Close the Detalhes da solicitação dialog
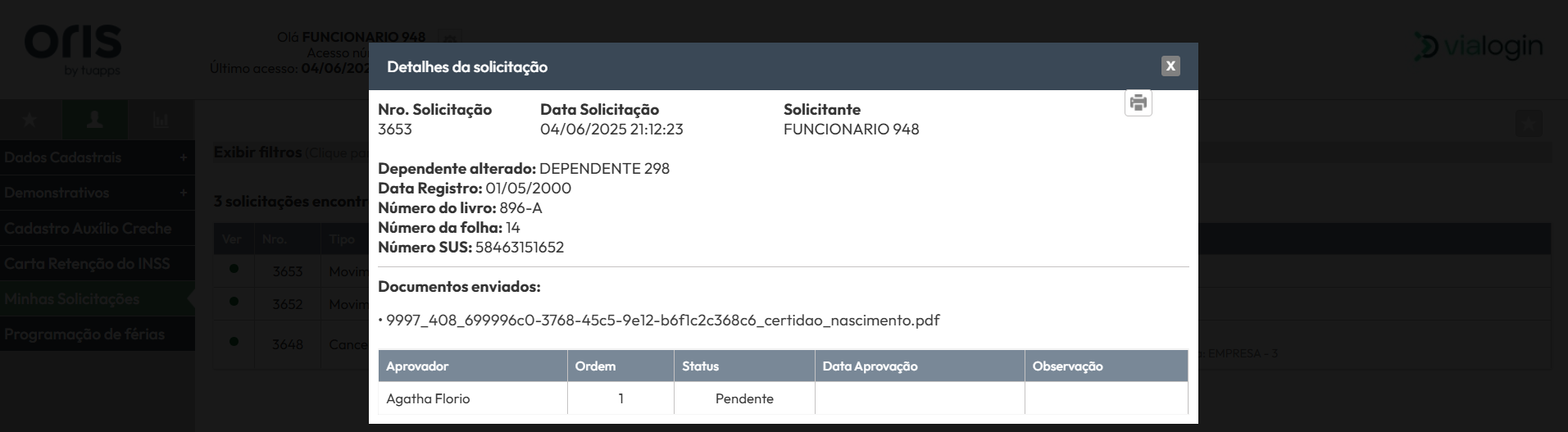 (1170, 66)
